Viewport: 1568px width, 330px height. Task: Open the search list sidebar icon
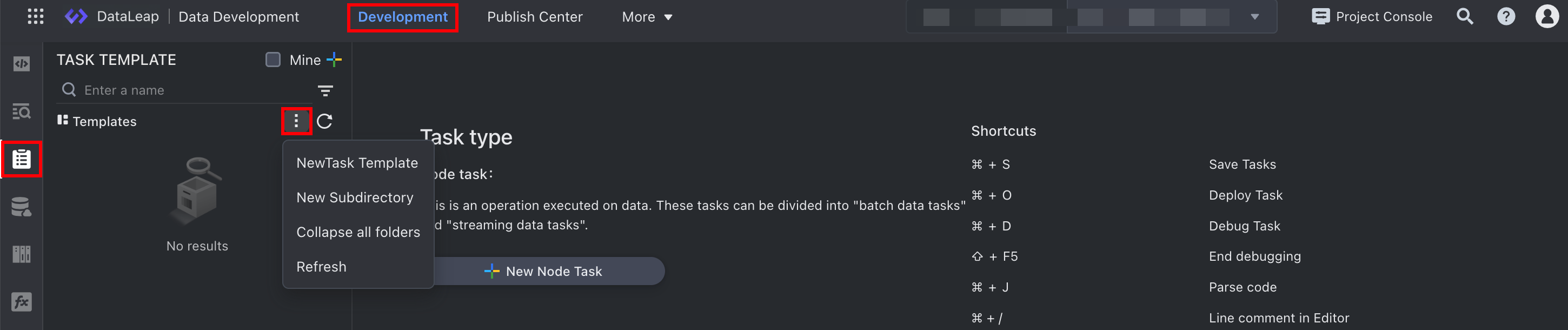click(21, 111)
